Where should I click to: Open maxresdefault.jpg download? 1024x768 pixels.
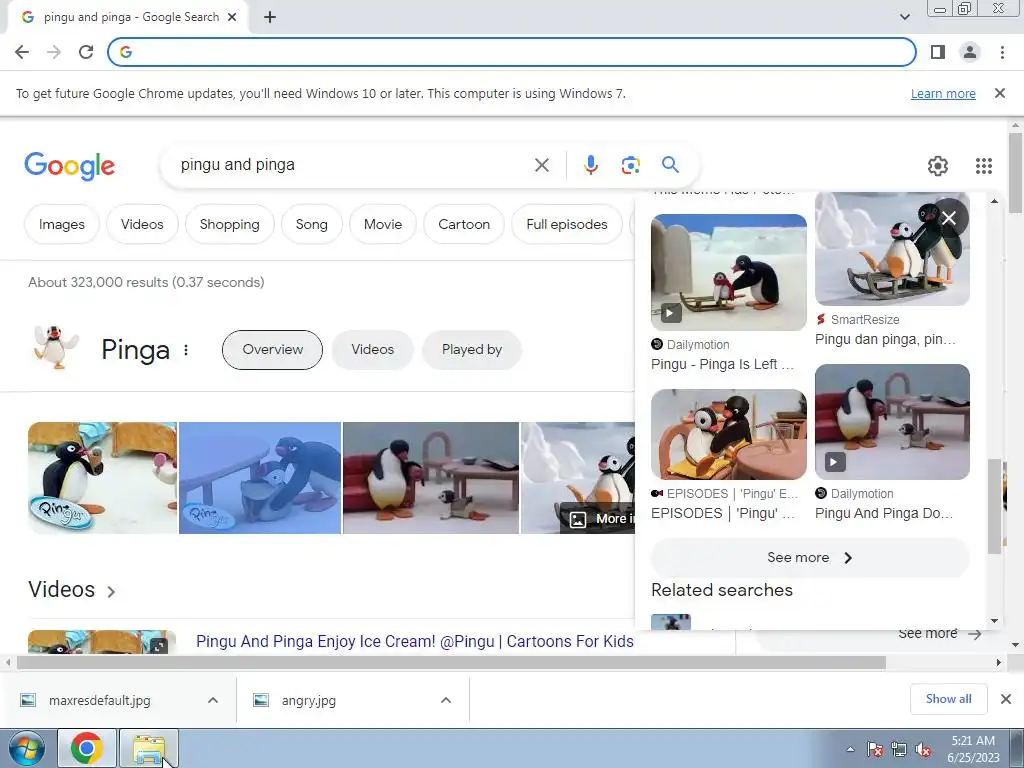tap(99, 701)
